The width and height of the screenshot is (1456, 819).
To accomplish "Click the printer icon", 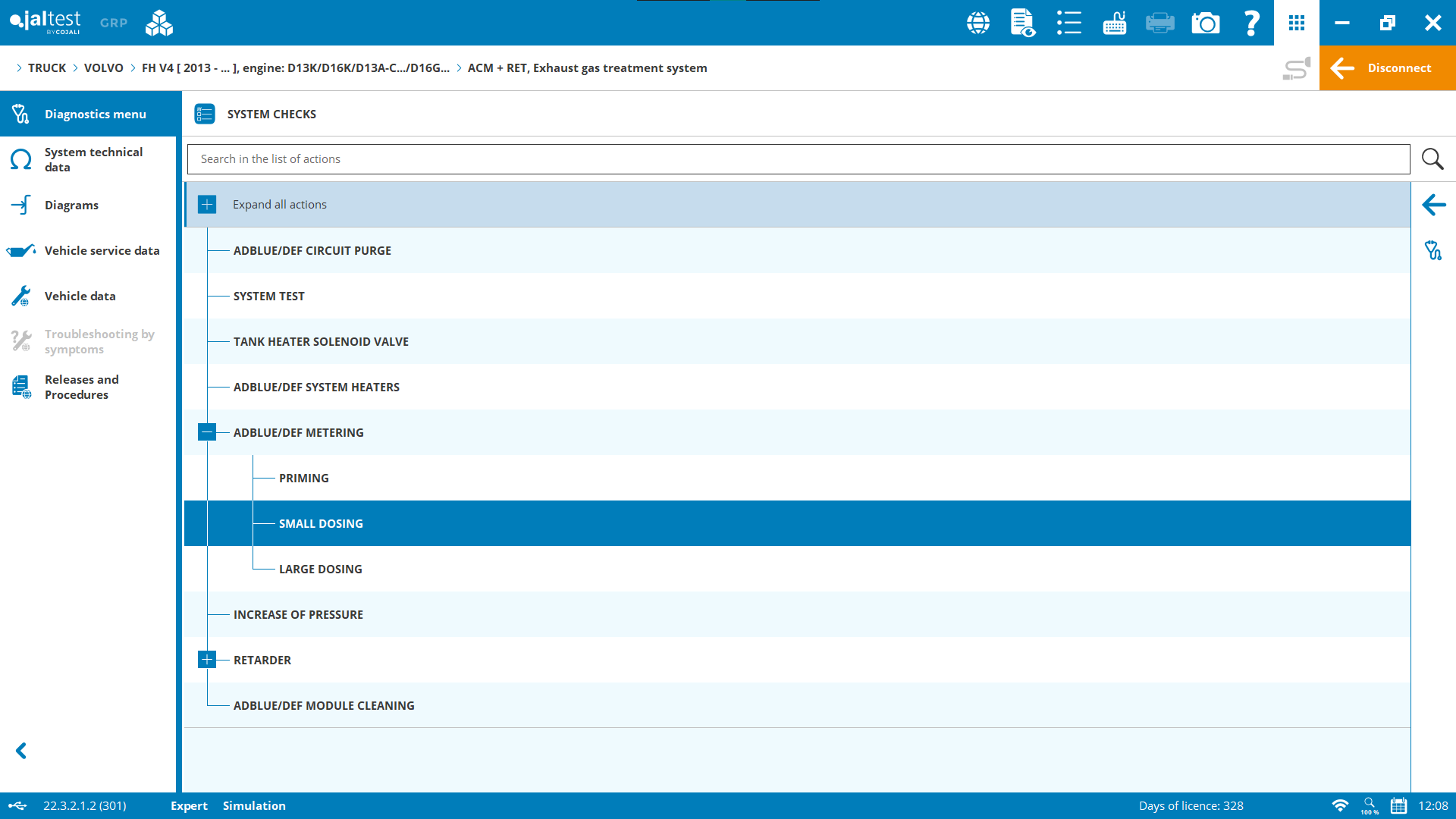I will coord(1160,23).
